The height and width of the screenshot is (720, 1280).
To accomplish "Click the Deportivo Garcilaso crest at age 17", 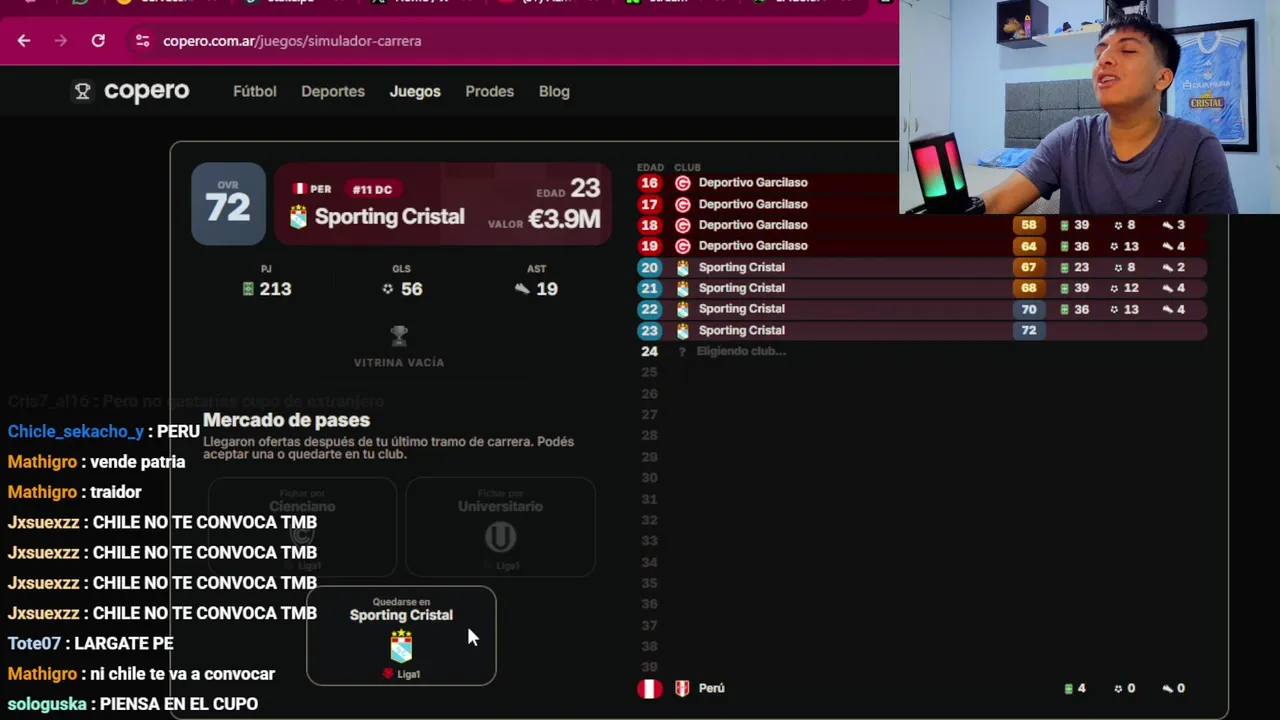I will point(682,204).
